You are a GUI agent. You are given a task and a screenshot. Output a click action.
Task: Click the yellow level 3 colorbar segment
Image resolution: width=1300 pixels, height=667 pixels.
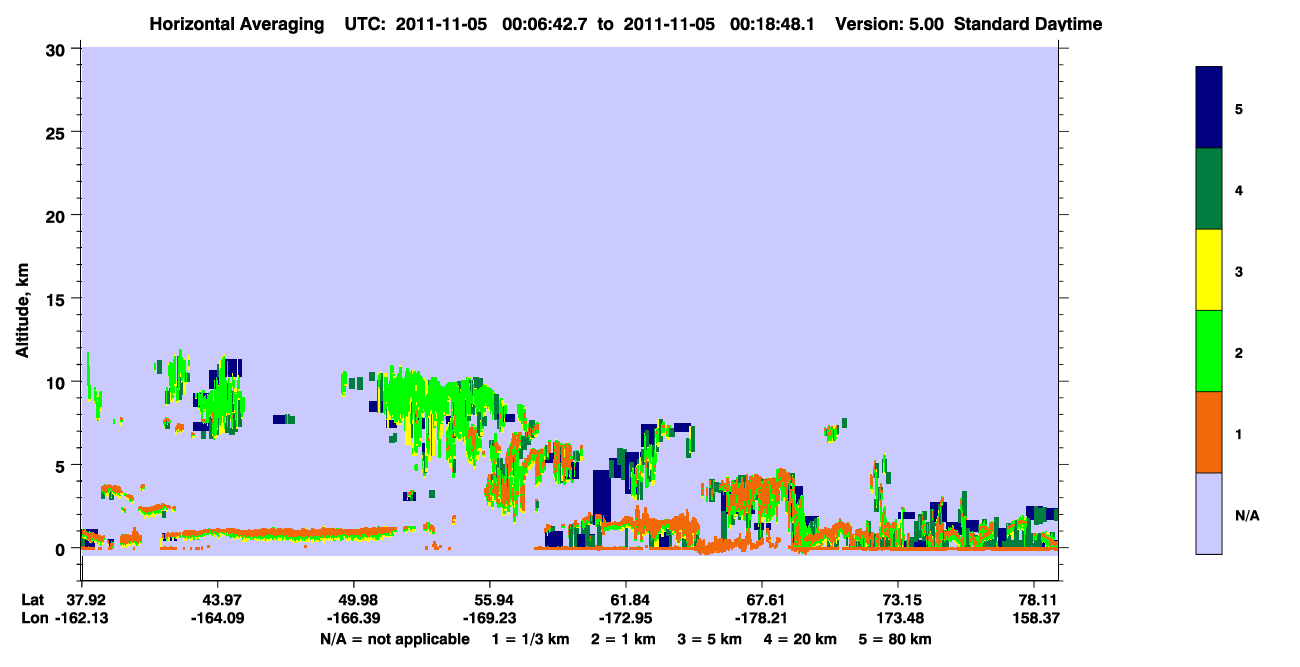1209,270
